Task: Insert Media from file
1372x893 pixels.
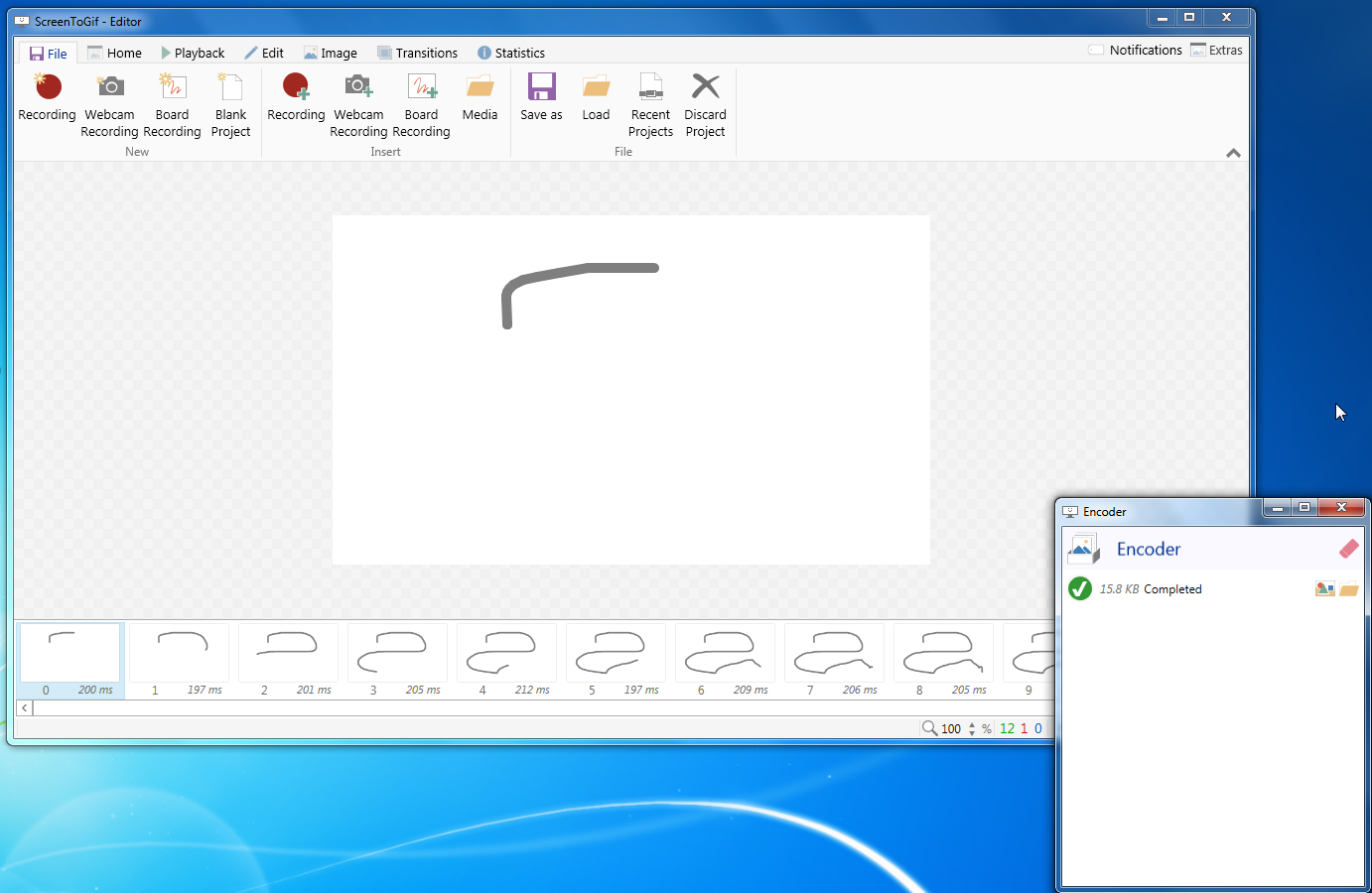Action: (480, 98)
